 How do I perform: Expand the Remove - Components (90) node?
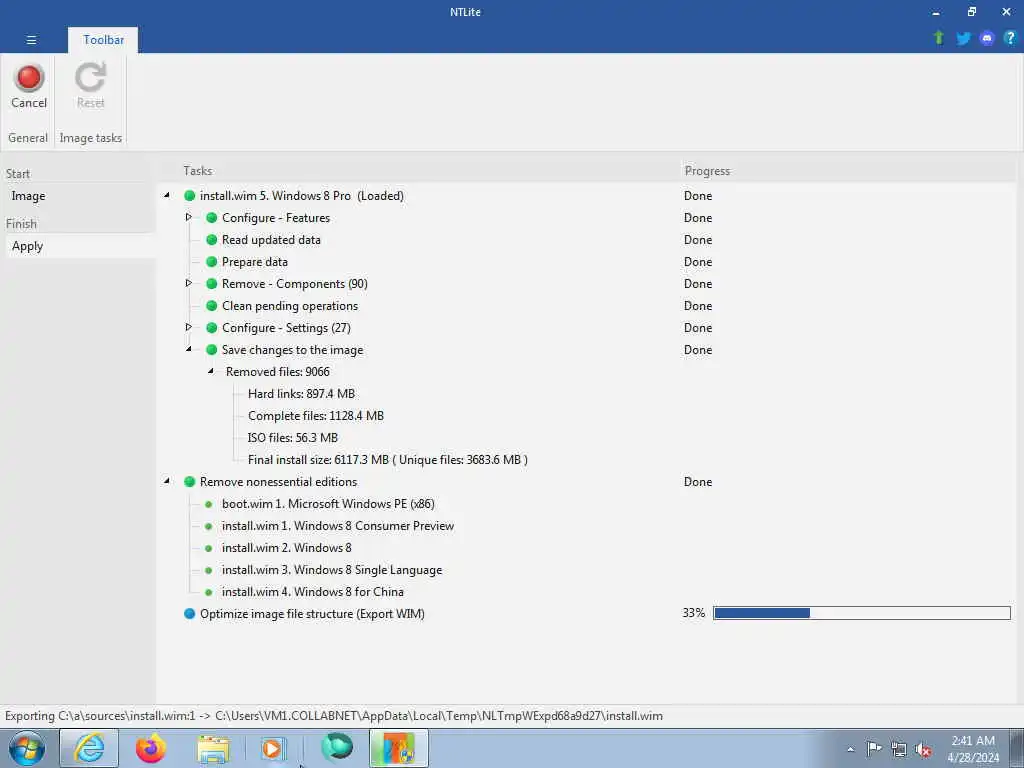click(x=189, y=283)
